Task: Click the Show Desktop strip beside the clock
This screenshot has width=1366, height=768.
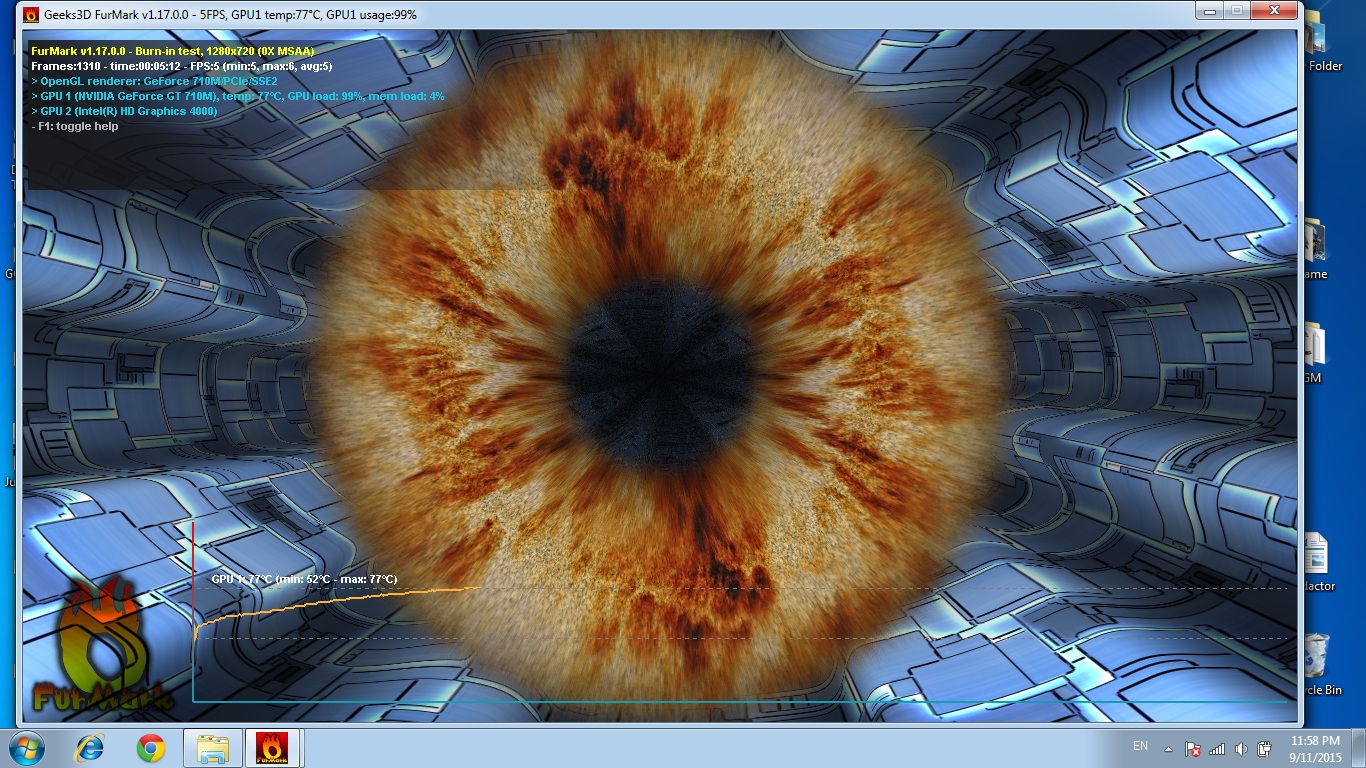Action: pyautogui.click(x=1359, y=748)
